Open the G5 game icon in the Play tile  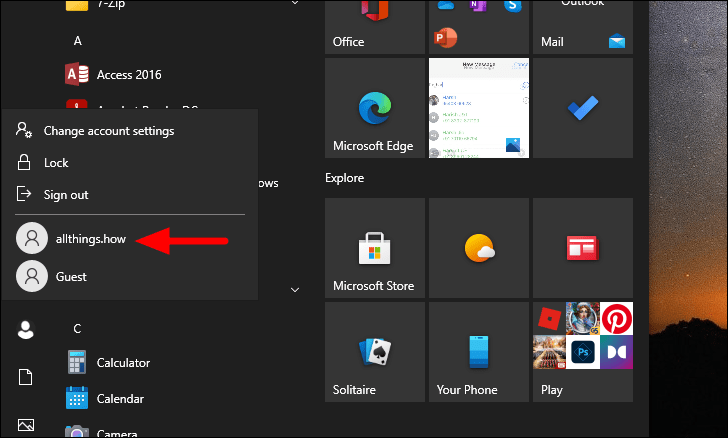(x=583, y=319)
